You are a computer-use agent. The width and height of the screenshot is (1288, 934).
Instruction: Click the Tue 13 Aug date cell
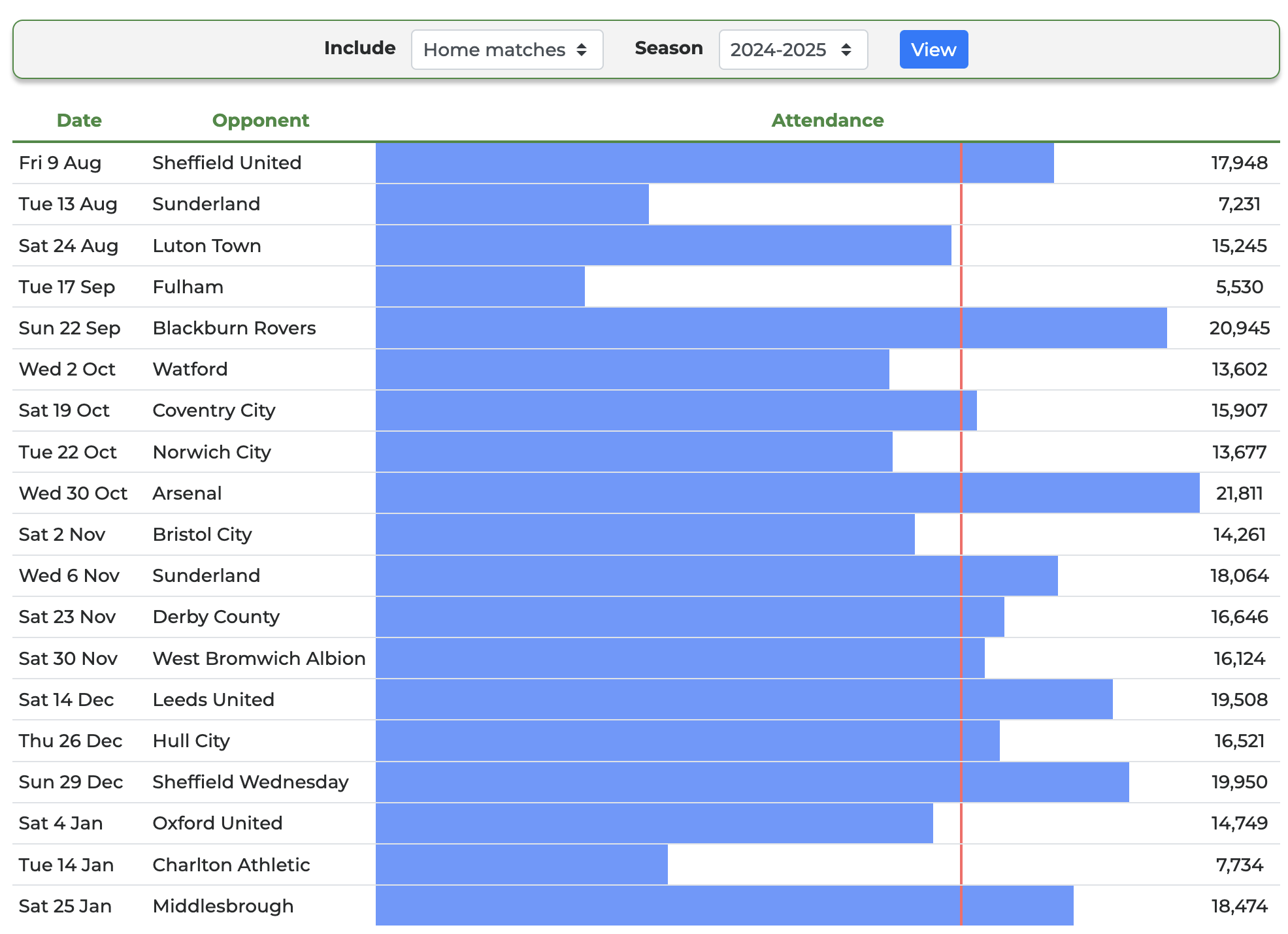click(68, 204)
